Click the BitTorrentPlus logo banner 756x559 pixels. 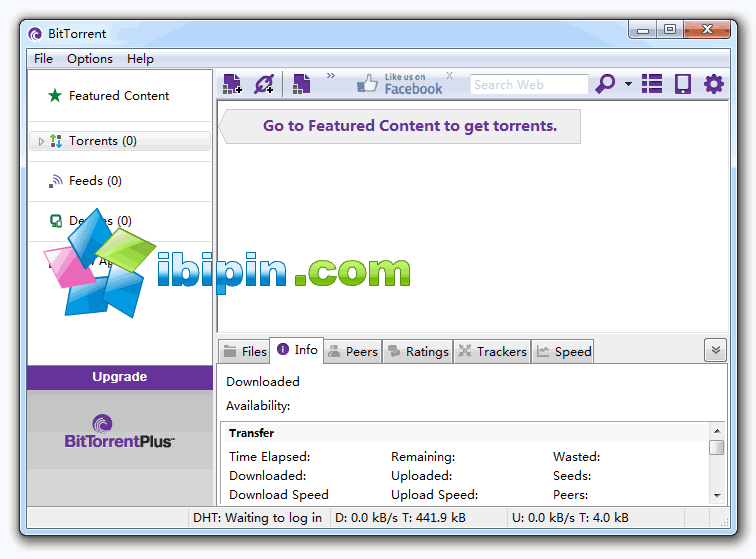120,431
